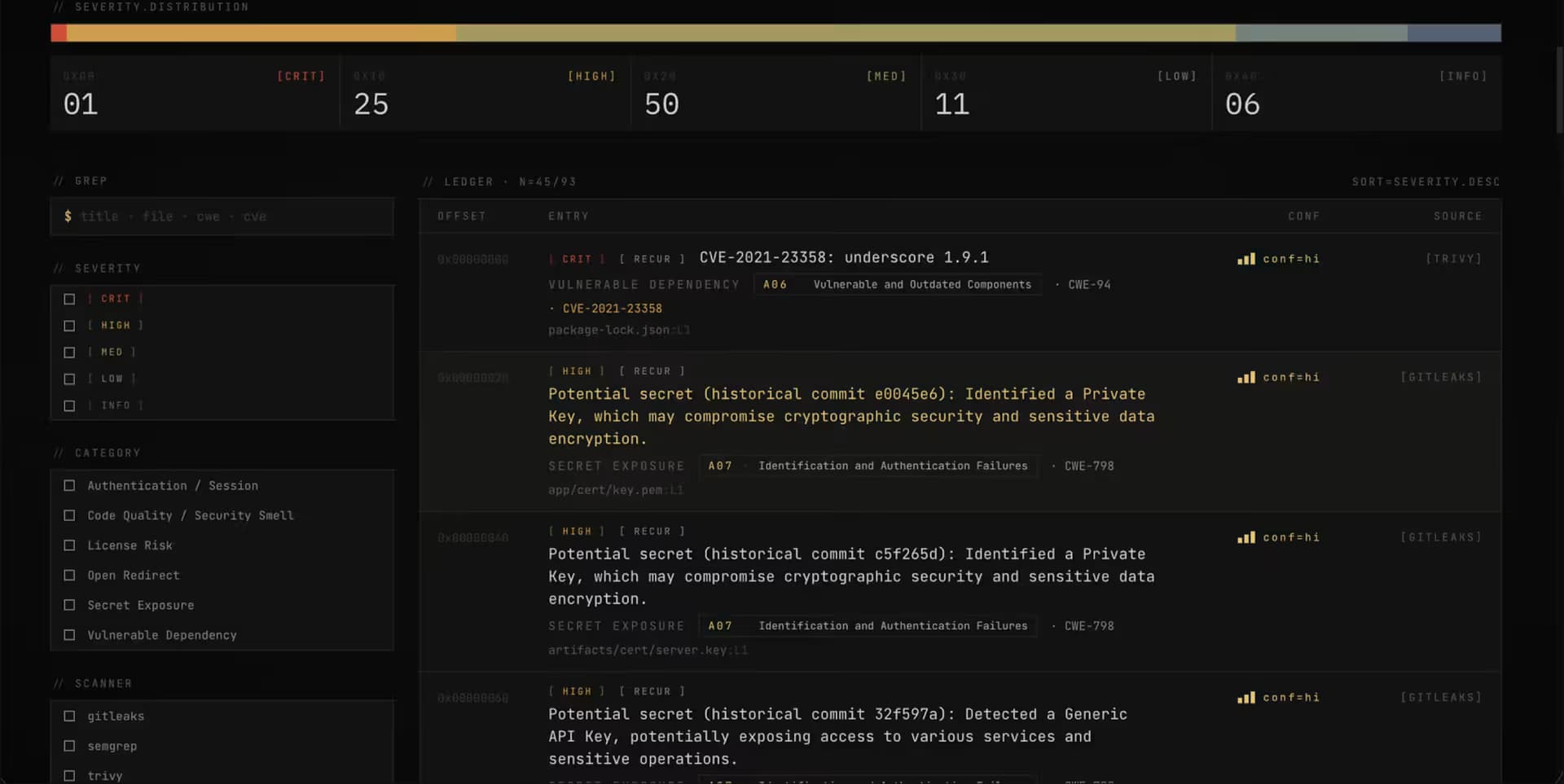Open the orange CVE-2021-23358 reference link
The width and height of the screenshot is (1564, 784).
pos(612,309)
